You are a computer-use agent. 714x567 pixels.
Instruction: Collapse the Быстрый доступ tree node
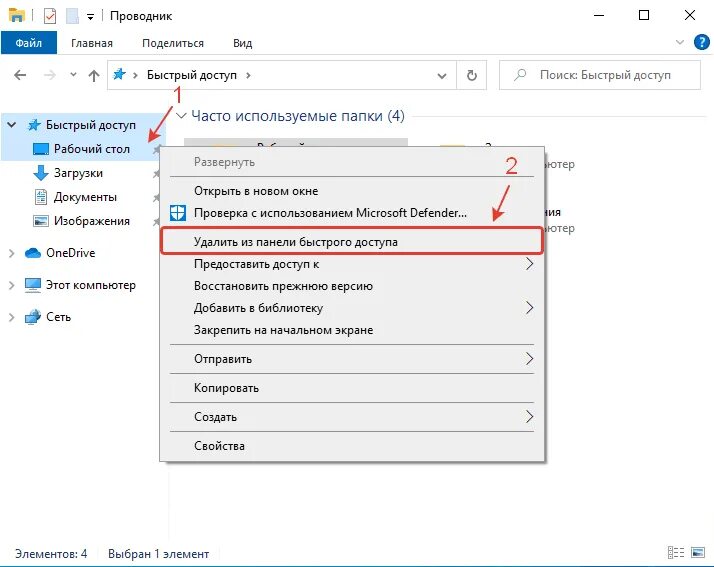[x=12, y=124]
